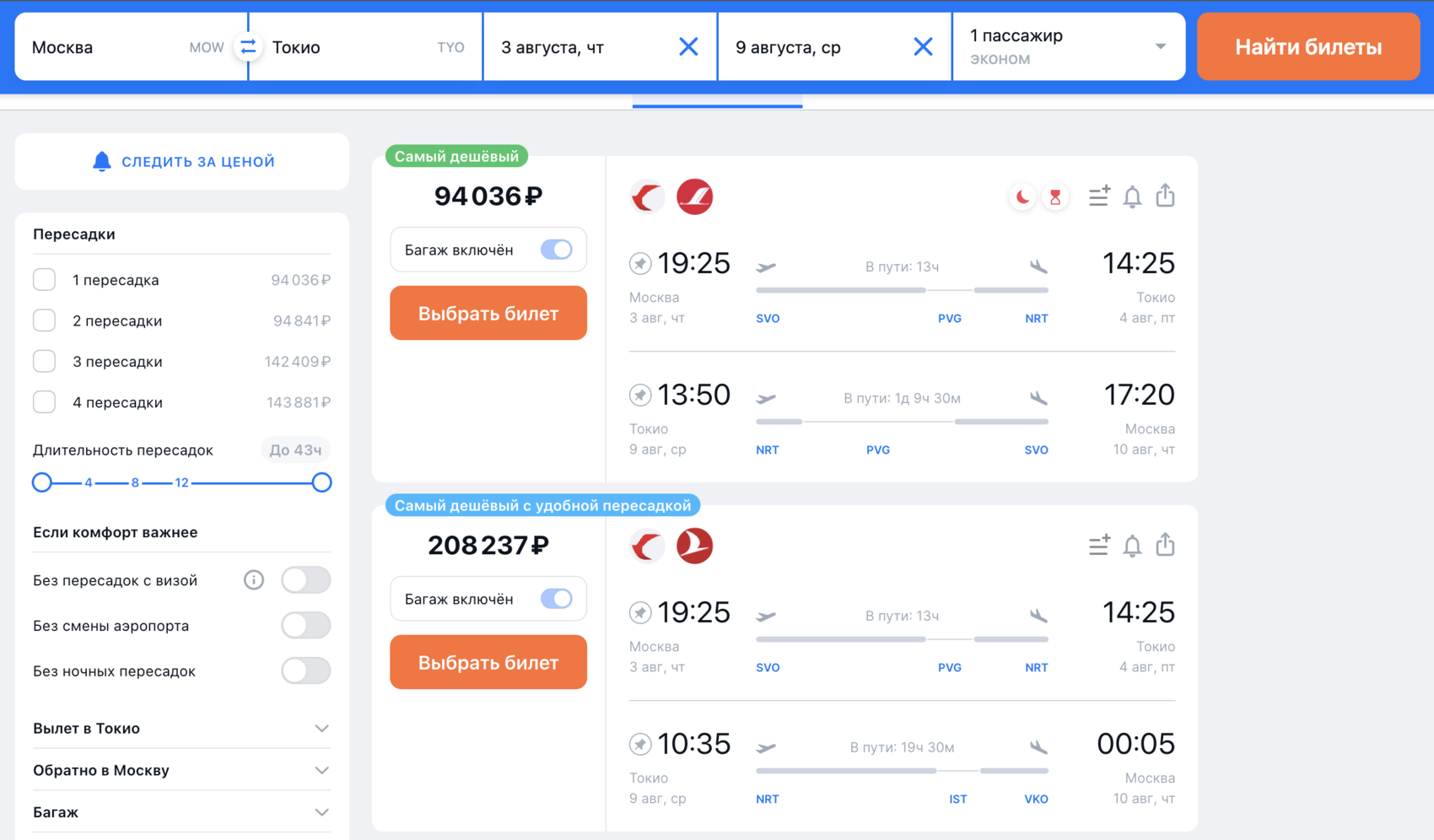
Task: Select the Самый дешёвый с удобной пересадкой label
Action: pos(543,505)
